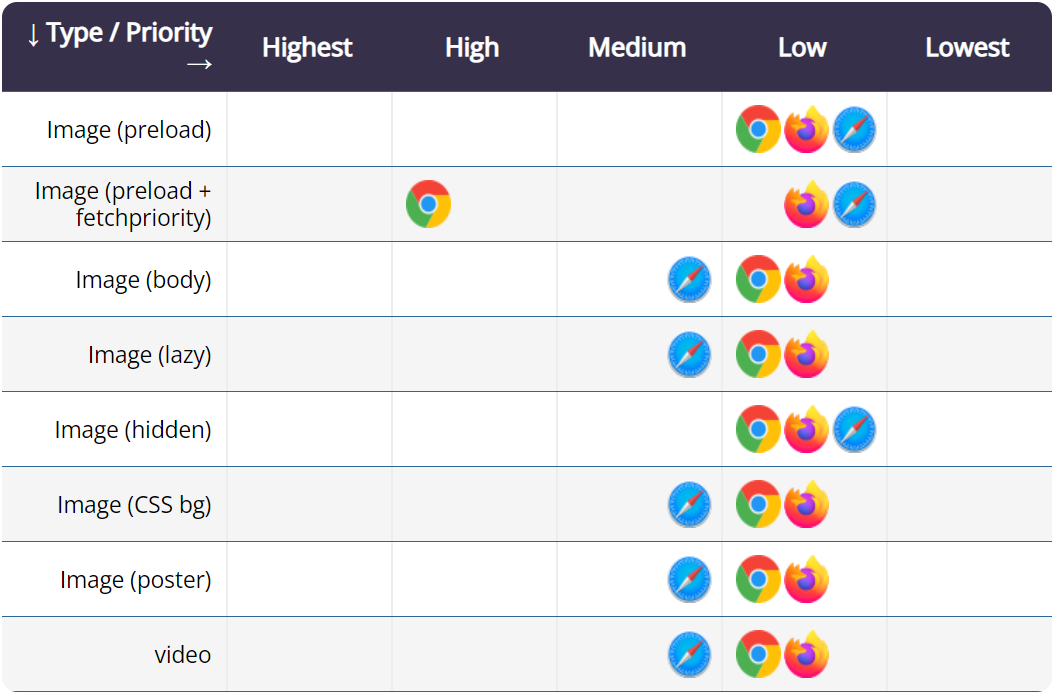Viewport: 1058px width, 694px height.
Task: Click the Image (lazy) row label
Action: click(x=149, y=355)
